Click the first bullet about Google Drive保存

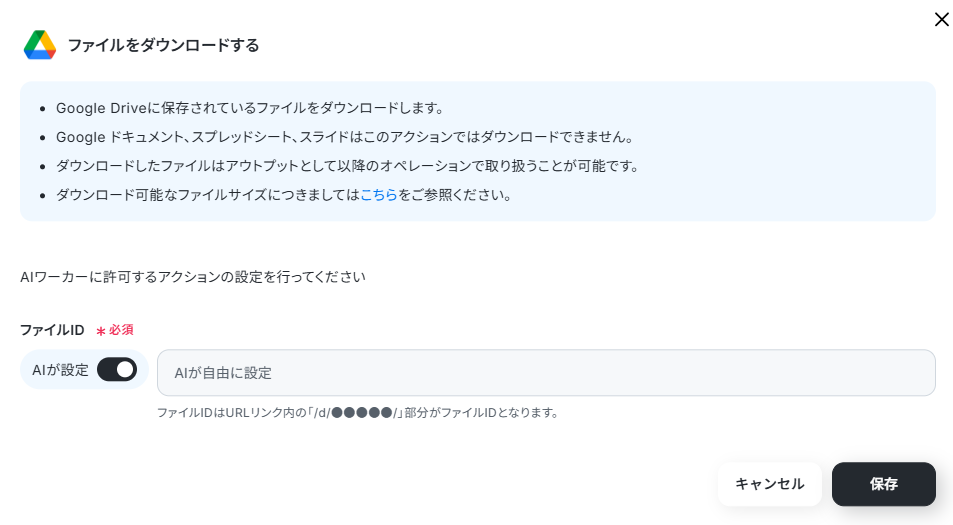point(250,108)
